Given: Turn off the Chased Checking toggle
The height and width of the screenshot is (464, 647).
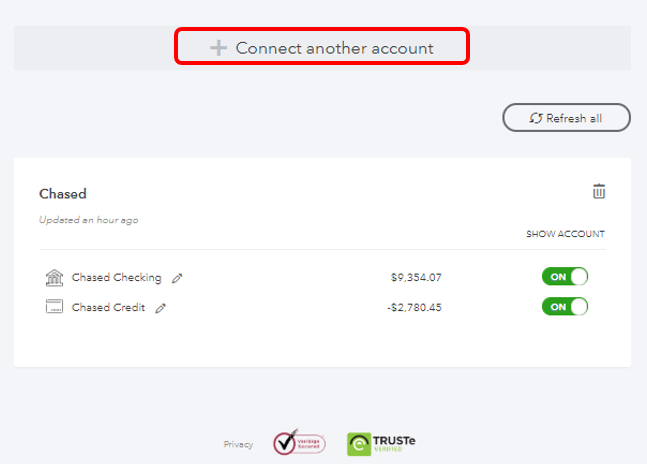Looking at the screenshot, I should [x=565, y=277].
